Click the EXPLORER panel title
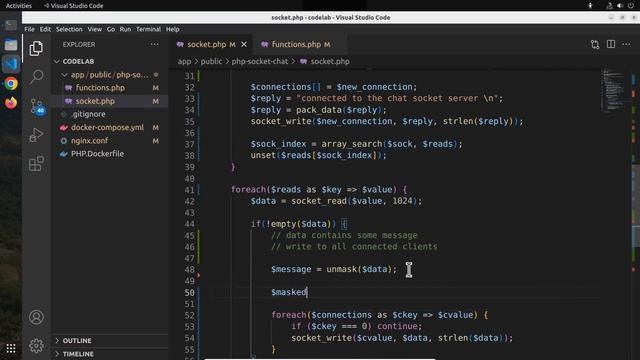 (x=79, y=44)
